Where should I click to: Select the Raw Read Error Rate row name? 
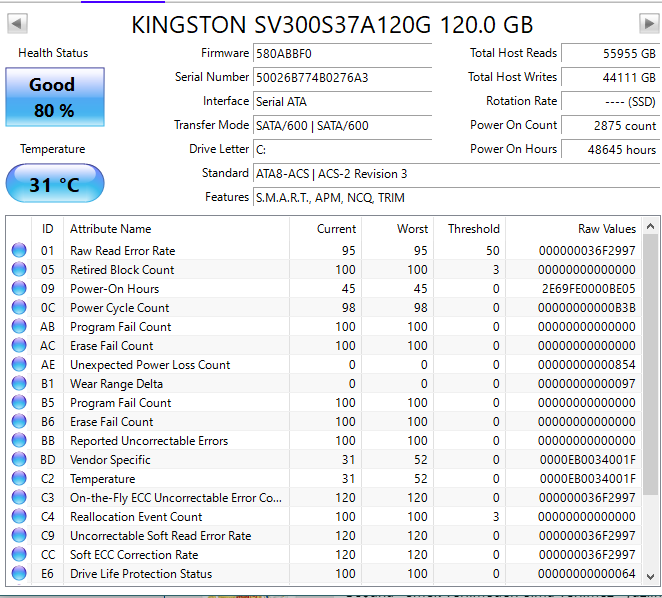point(122,251)
